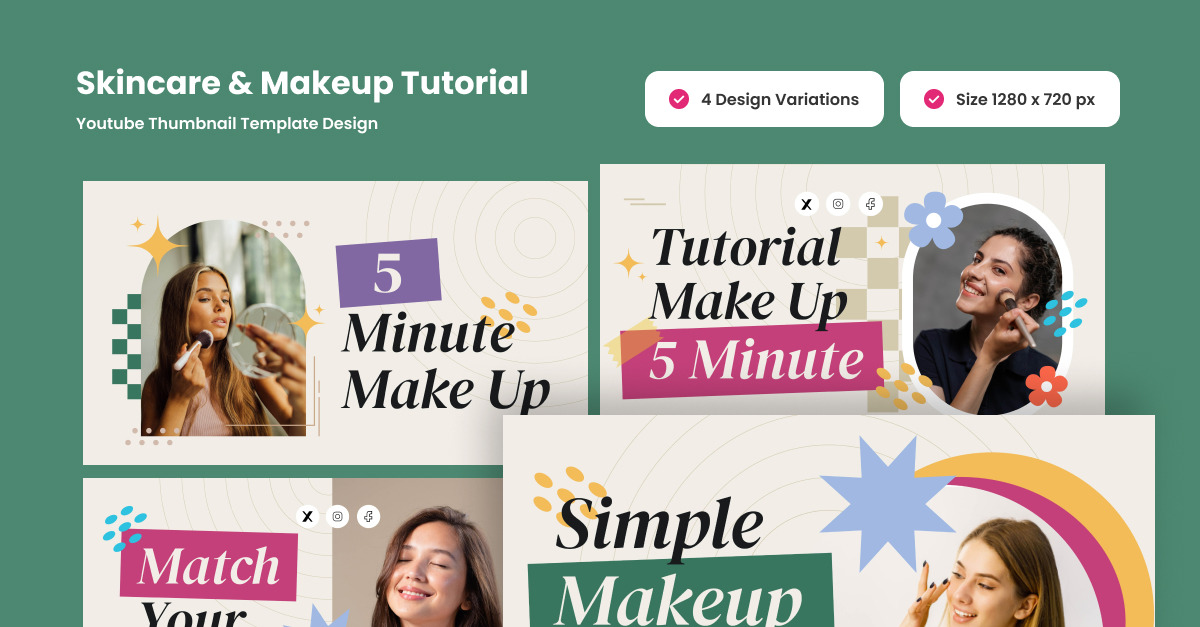
Task: Click the green Makeup banner
Action: 680,595
